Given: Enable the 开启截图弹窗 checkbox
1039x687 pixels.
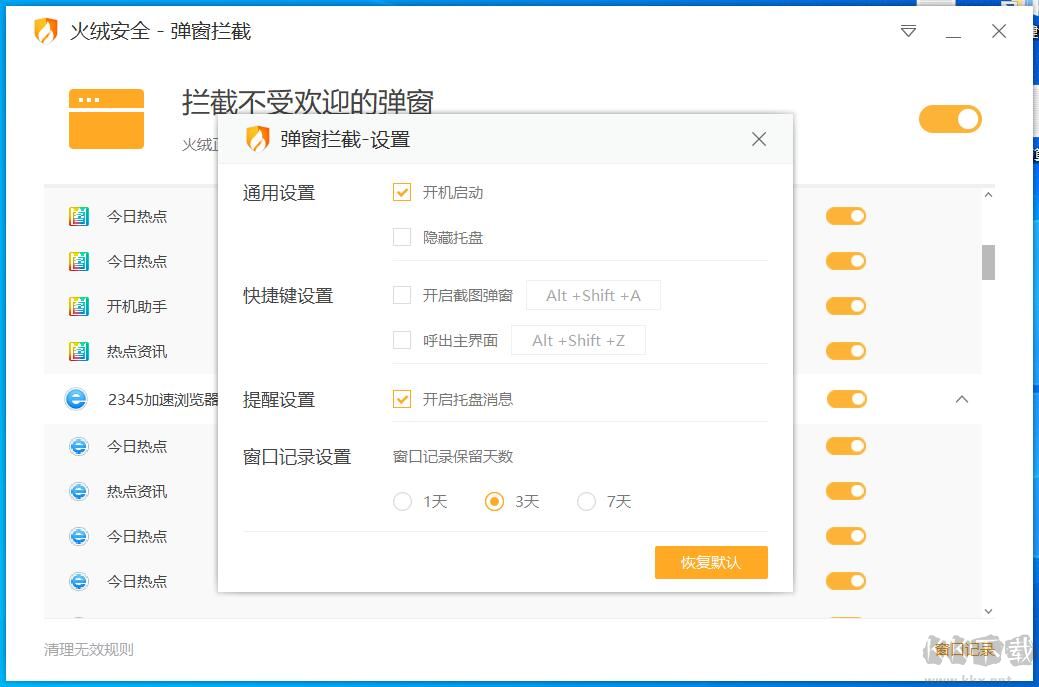Looking at the screenshot, I should pos(401,294).
